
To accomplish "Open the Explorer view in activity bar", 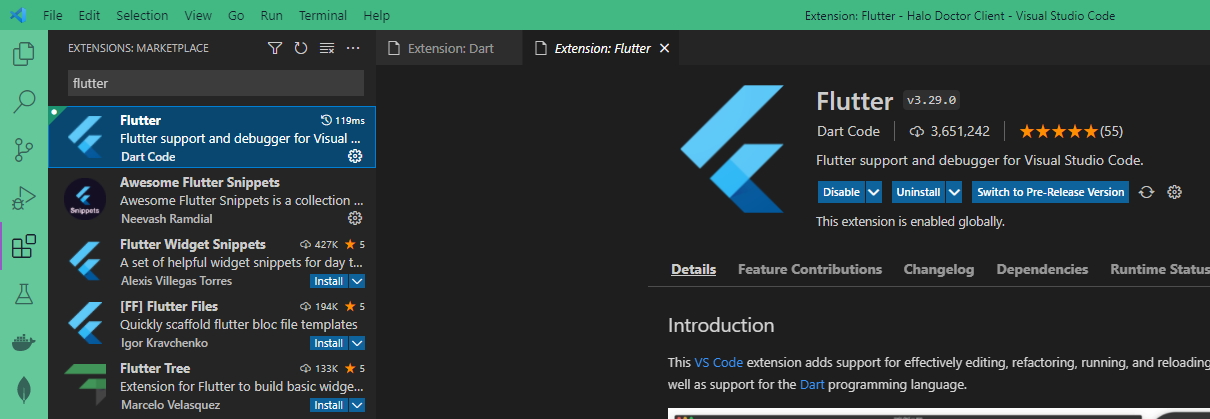I will pyautogui.click(x=23, y=53).
